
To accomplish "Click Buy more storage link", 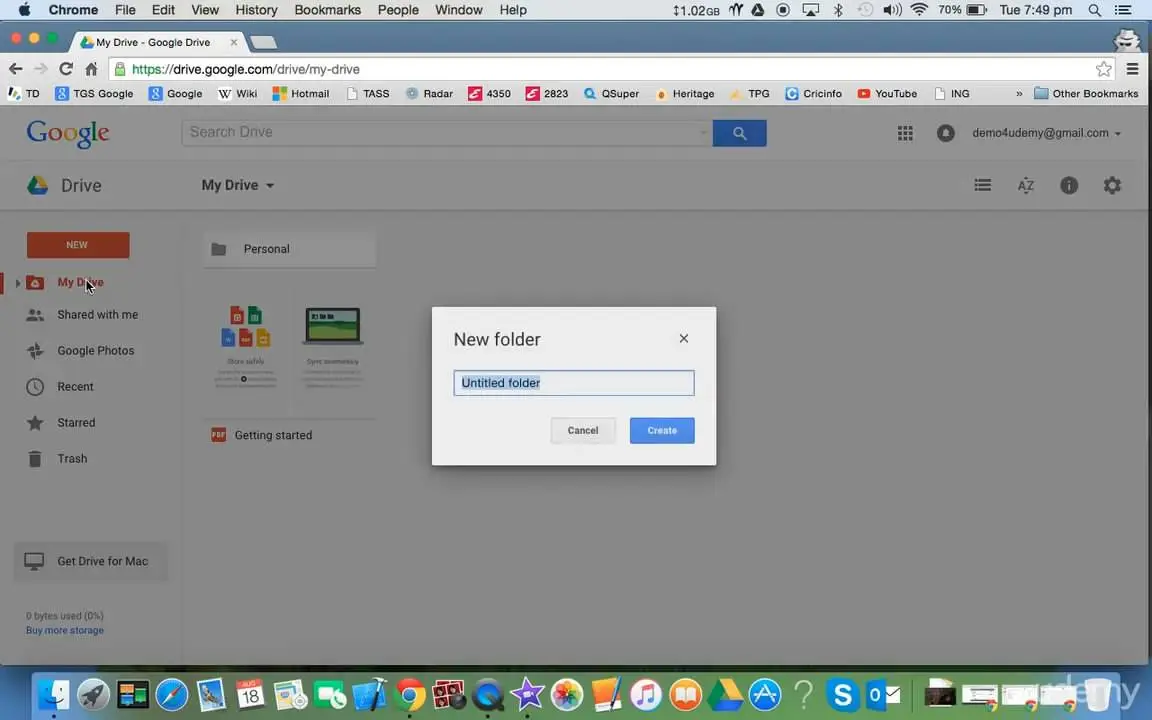I will tap(65, 630).
